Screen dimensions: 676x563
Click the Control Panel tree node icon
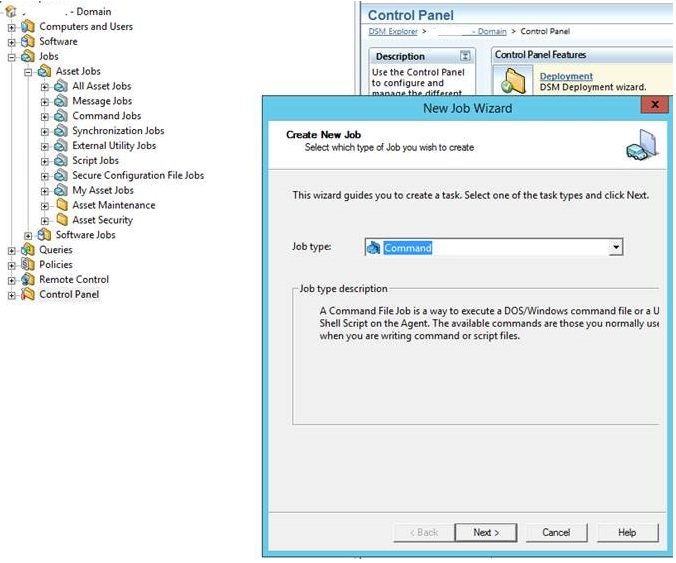point(28,294)
